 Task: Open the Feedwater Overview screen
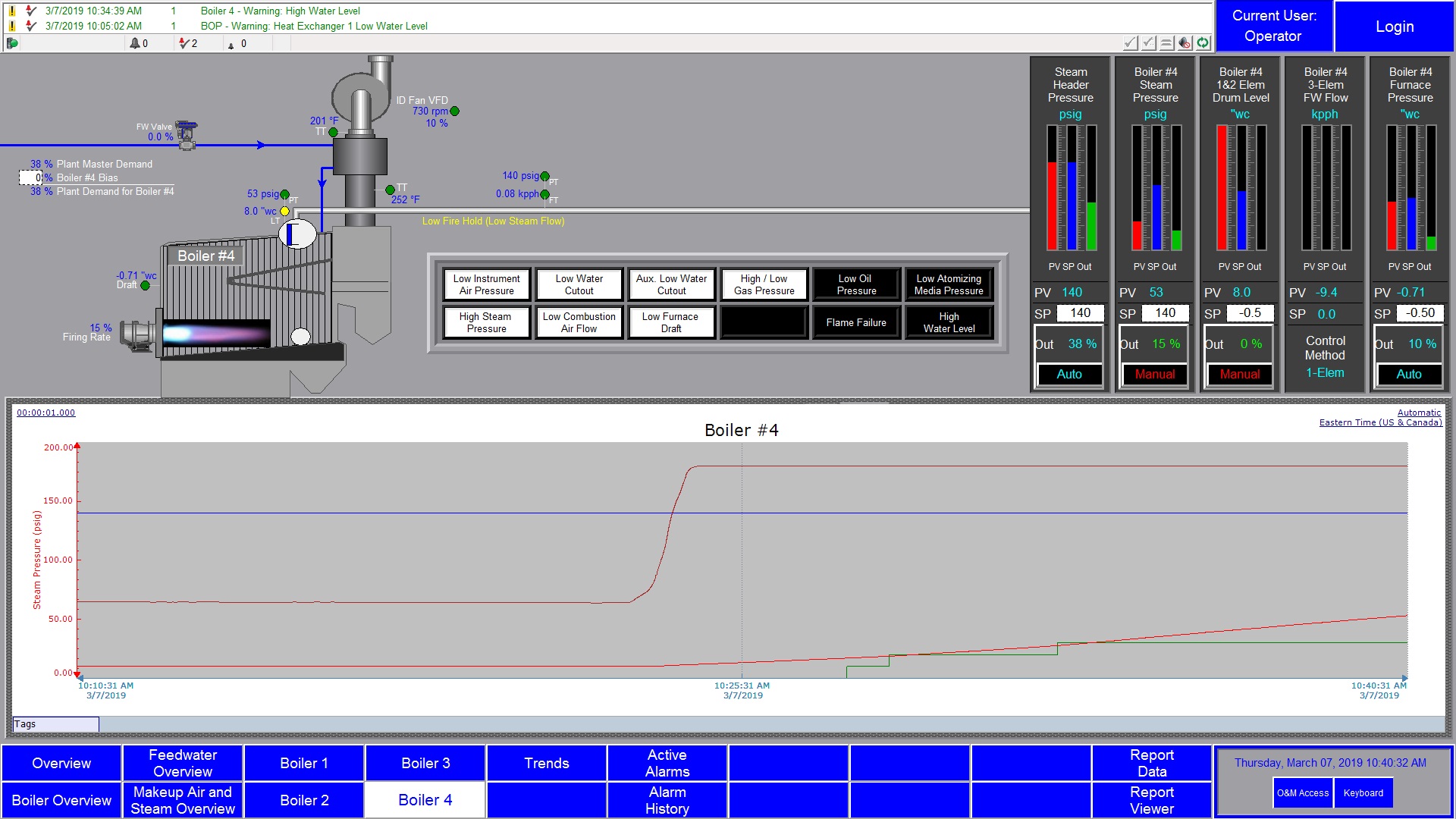pos(183,763)
